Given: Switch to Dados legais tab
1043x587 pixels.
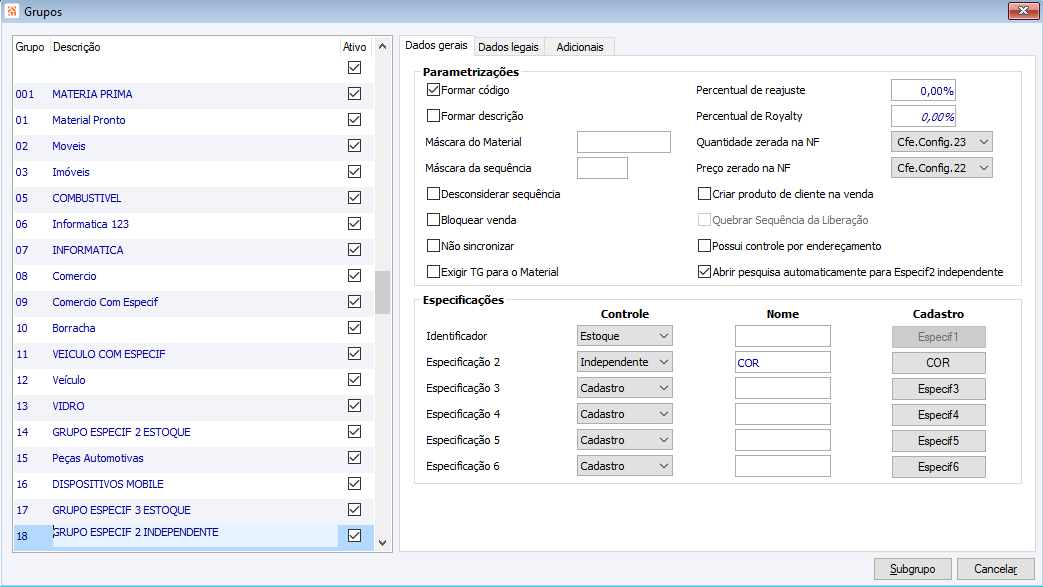Looking at the screenshot, I should point(508,47).
